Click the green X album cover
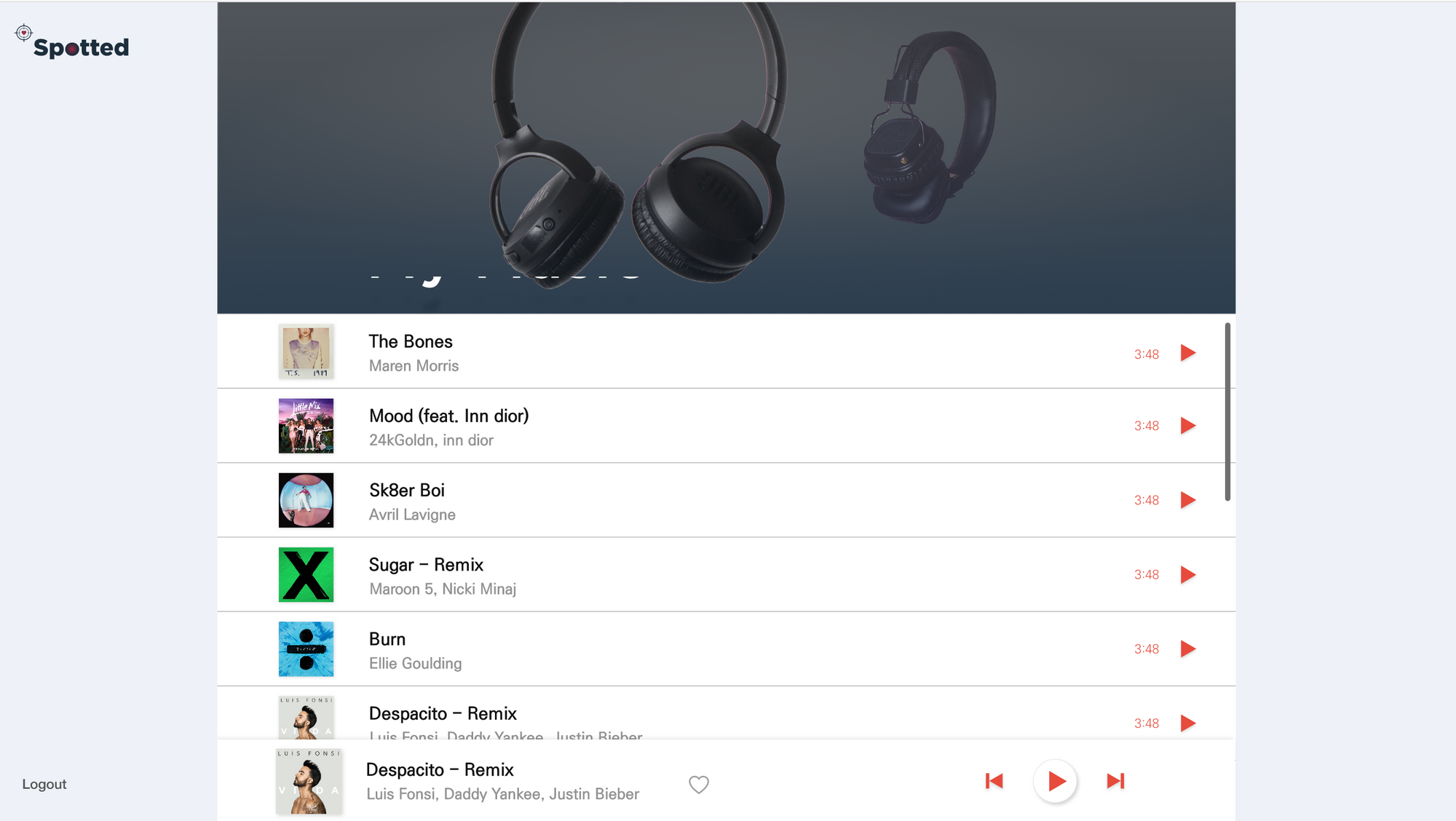 tap(306, 574)
